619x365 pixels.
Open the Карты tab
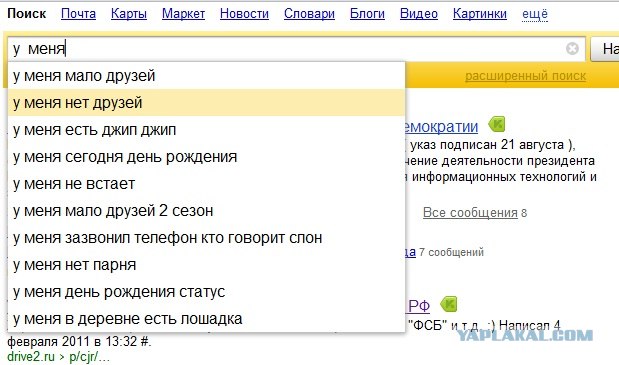129,14
